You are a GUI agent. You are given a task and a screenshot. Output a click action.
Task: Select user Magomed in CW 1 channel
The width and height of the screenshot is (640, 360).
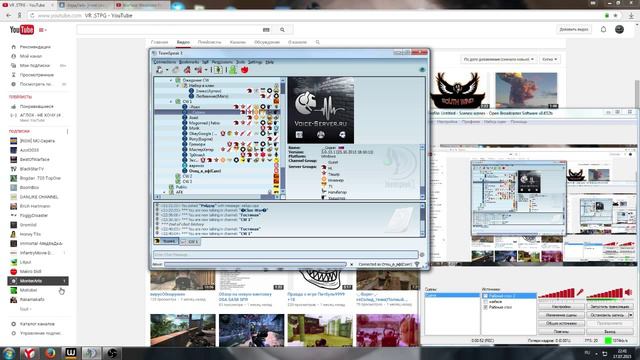[204, 123]
